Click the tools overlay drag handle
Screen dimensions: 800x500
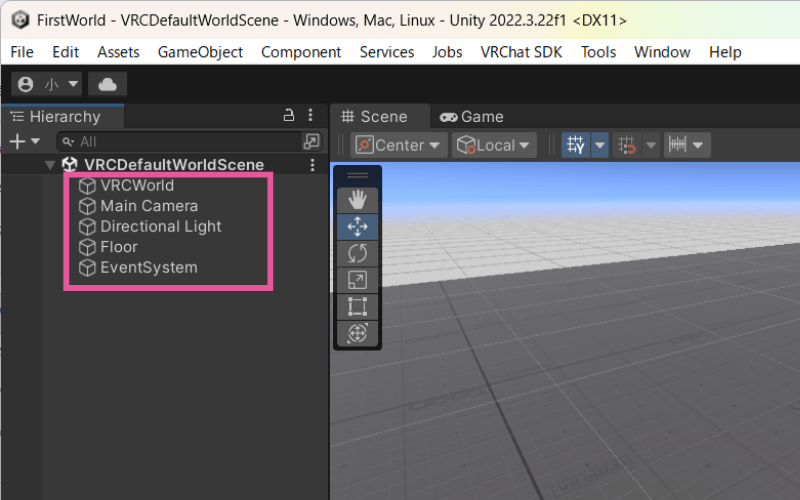357,176
